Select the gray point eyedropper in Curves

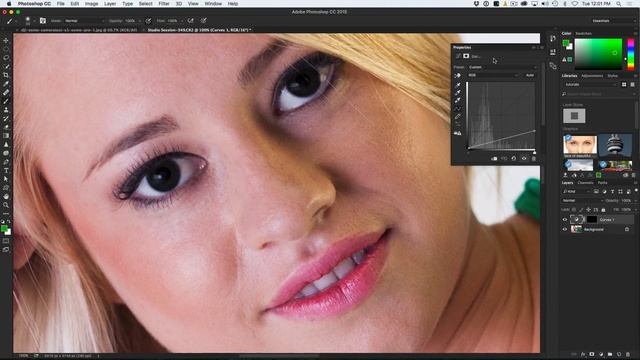pyautogui.click(x=458, y=93)
